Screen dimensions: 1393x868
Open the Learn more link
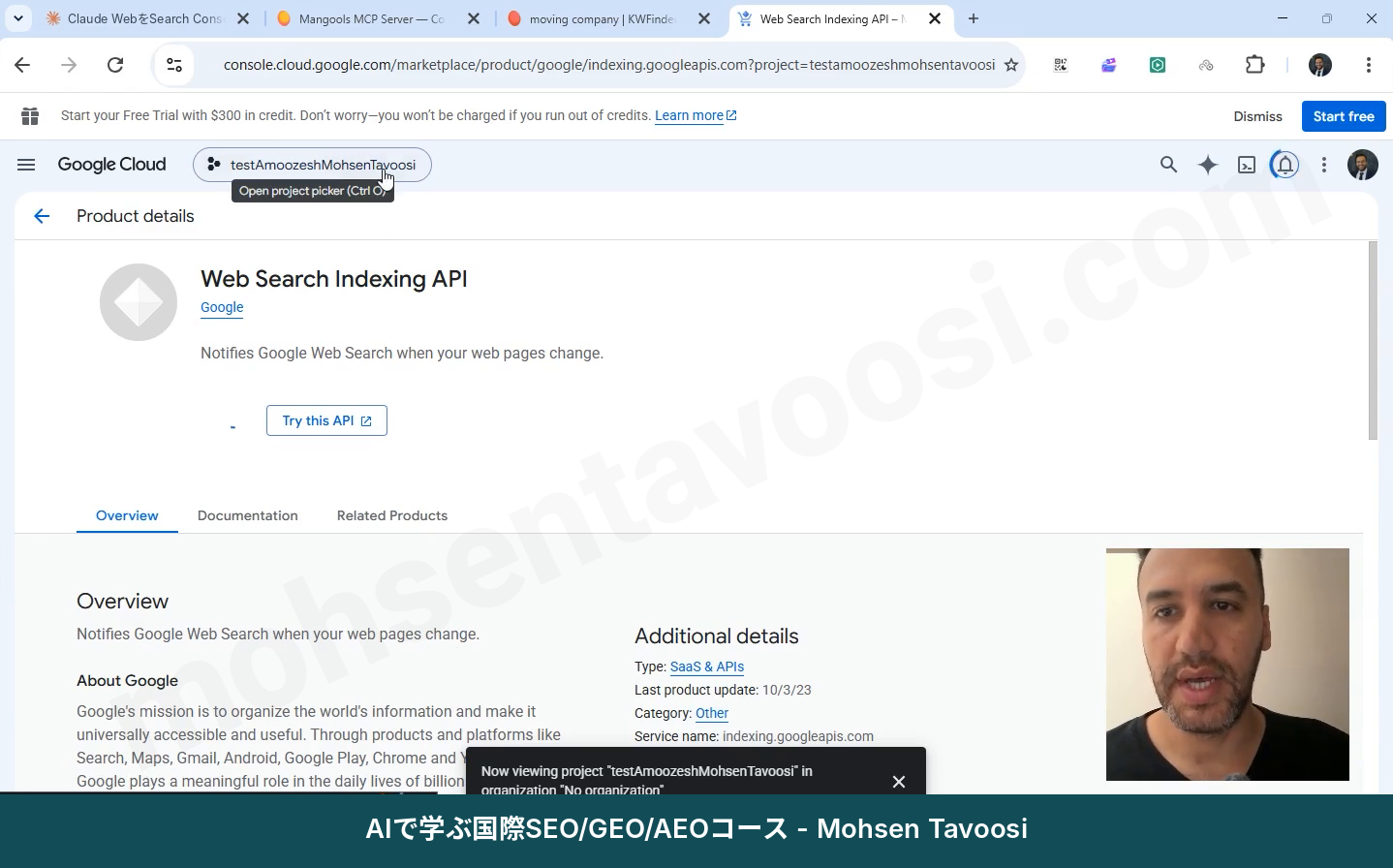[x=696, y=115]
